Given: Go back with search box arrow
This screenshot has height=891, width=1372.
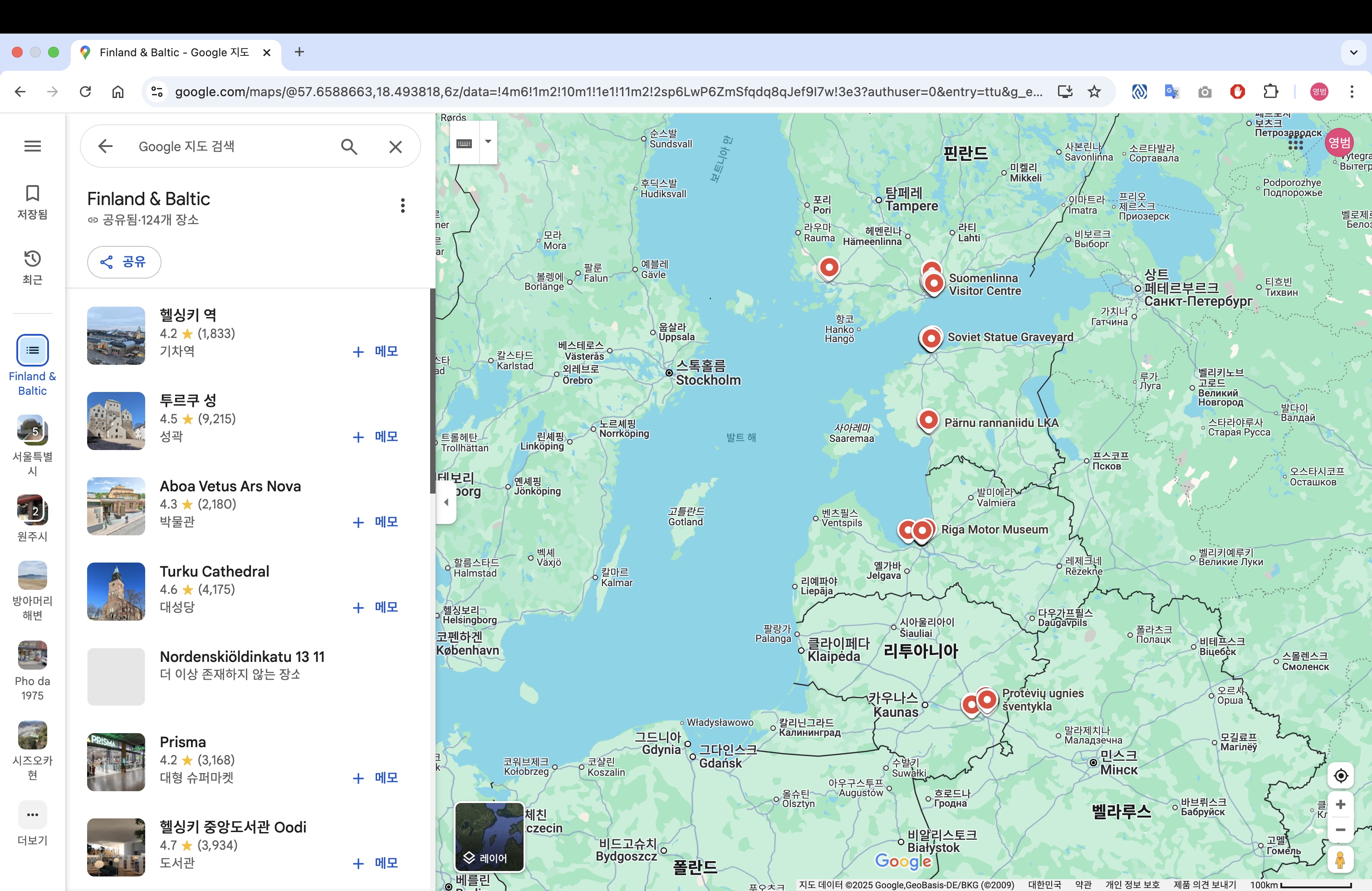Looking at the screenshot, I should coord(105,147).
